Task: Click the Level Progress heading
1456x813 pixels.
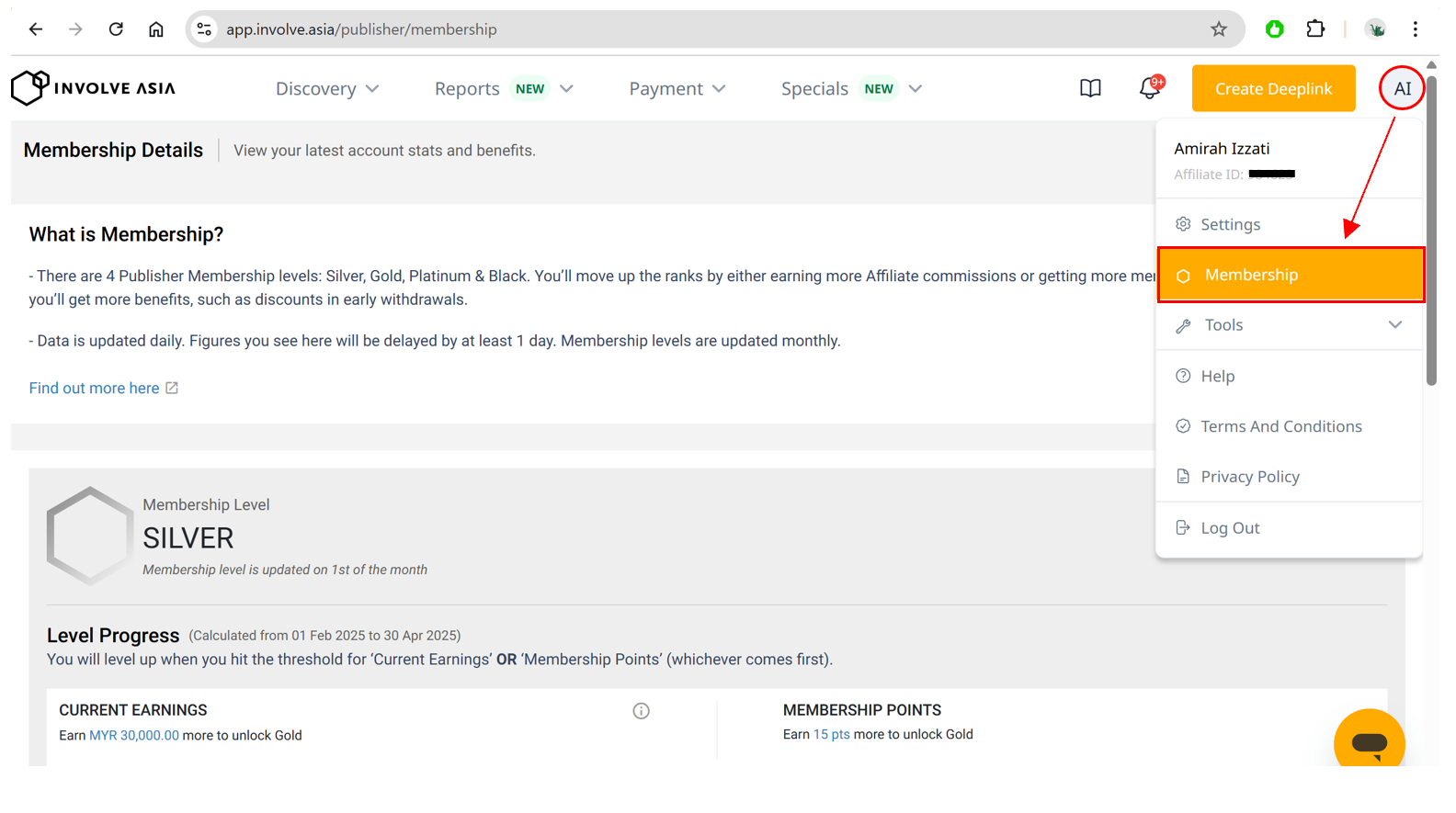Action: click(113, 635)
